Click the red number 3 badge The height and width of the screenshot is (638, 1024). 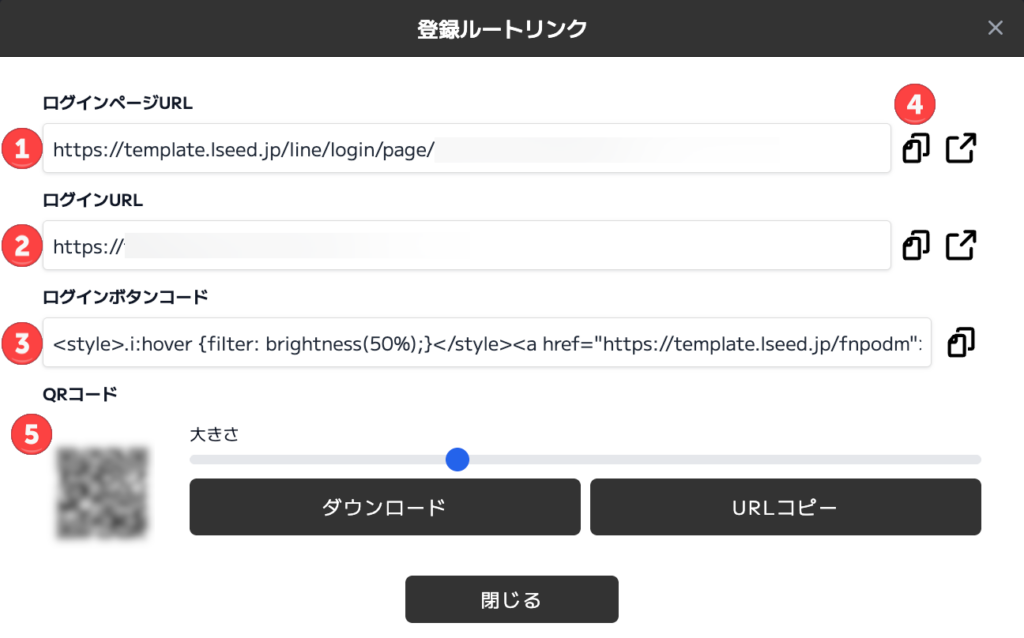click(x=21, y=343)
